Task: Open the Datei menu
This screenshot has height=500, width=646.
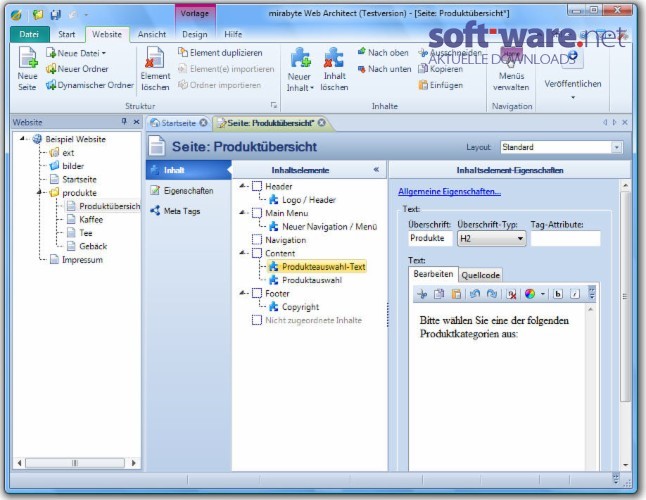Action: point(29,34)
